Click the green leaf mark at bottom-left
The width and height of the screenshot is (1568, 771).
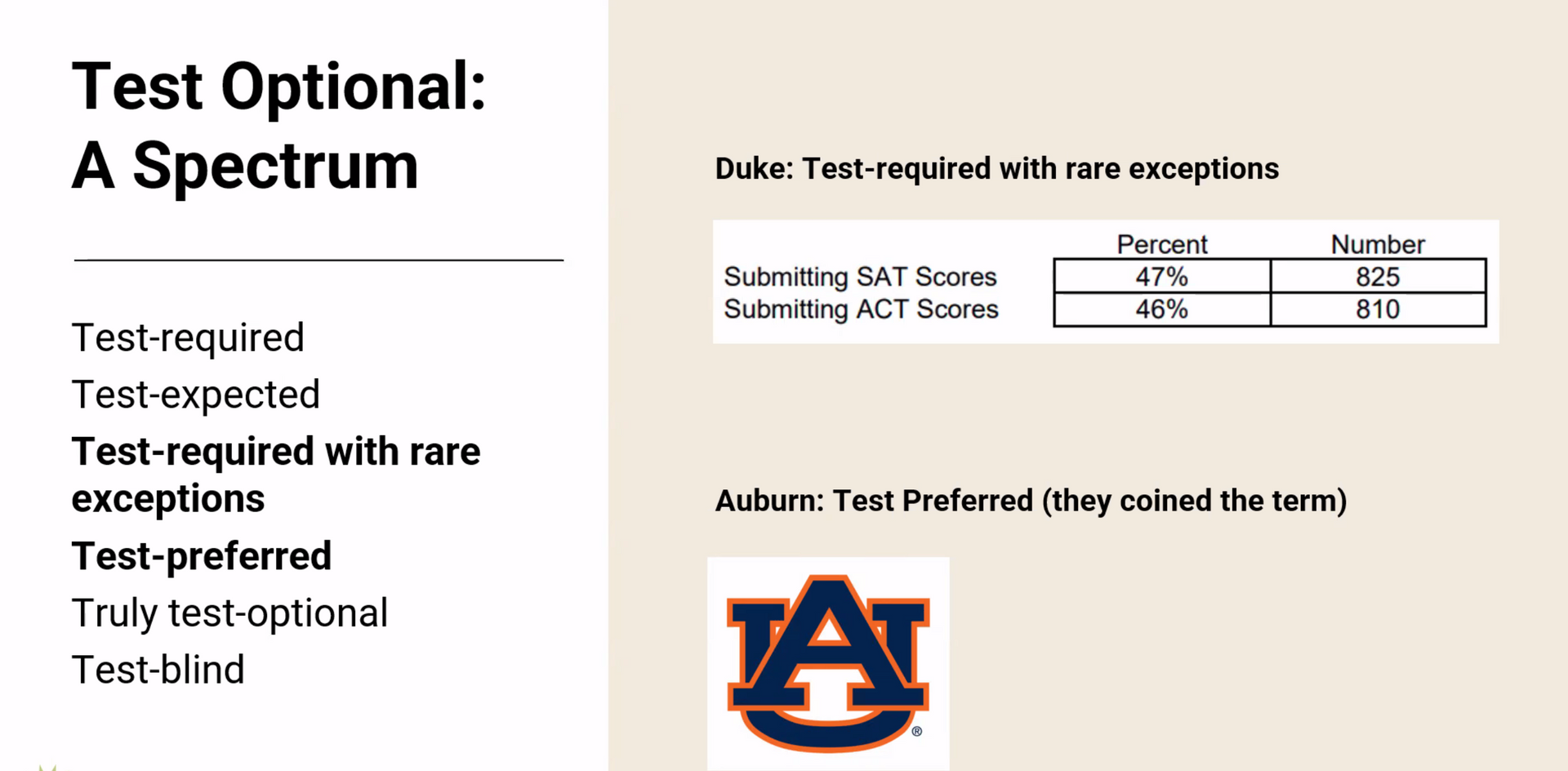pos(47,767)
